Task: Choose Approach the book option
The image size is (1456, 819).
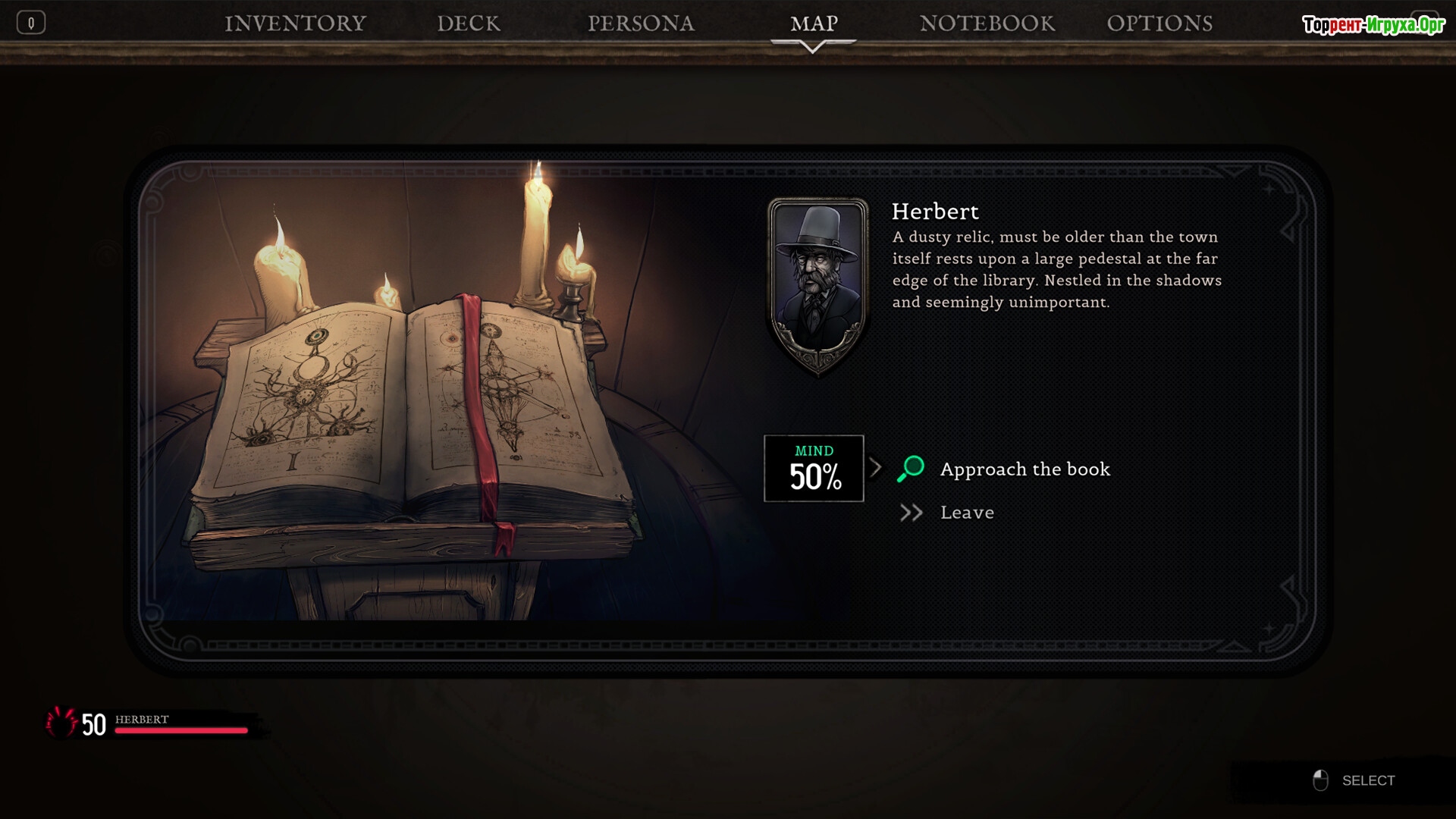Action: pos(1025,469)
